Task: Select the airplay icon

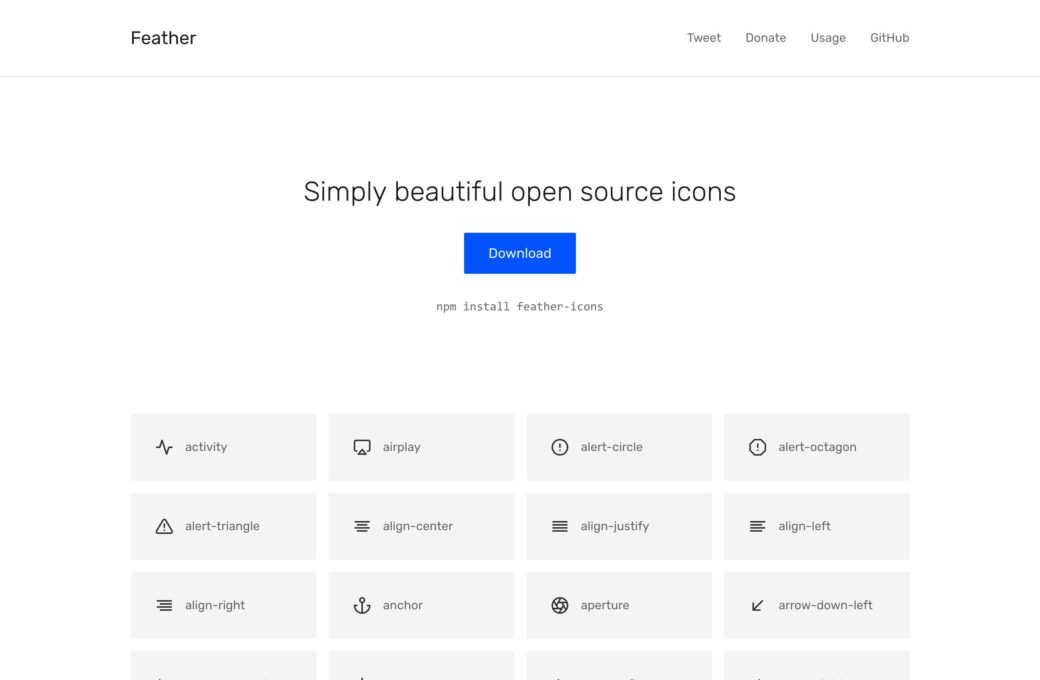Action: tap(421, 447)
